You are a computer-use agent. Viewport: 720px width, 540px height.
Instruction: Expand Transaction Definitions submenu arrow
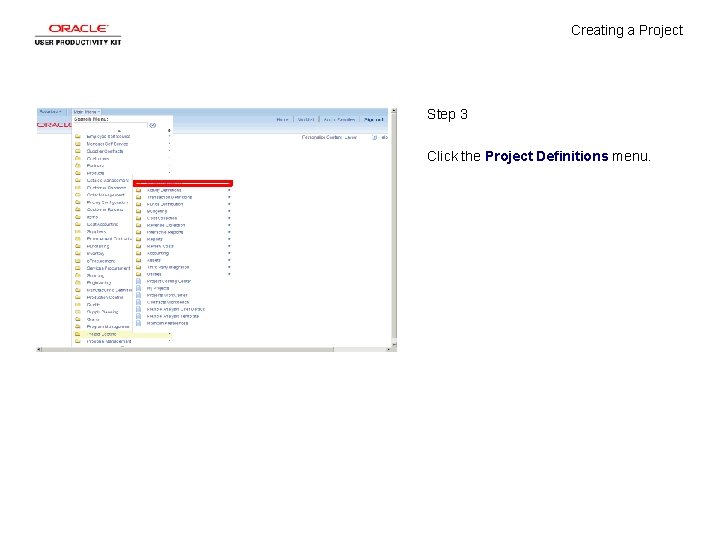(229, 197)
